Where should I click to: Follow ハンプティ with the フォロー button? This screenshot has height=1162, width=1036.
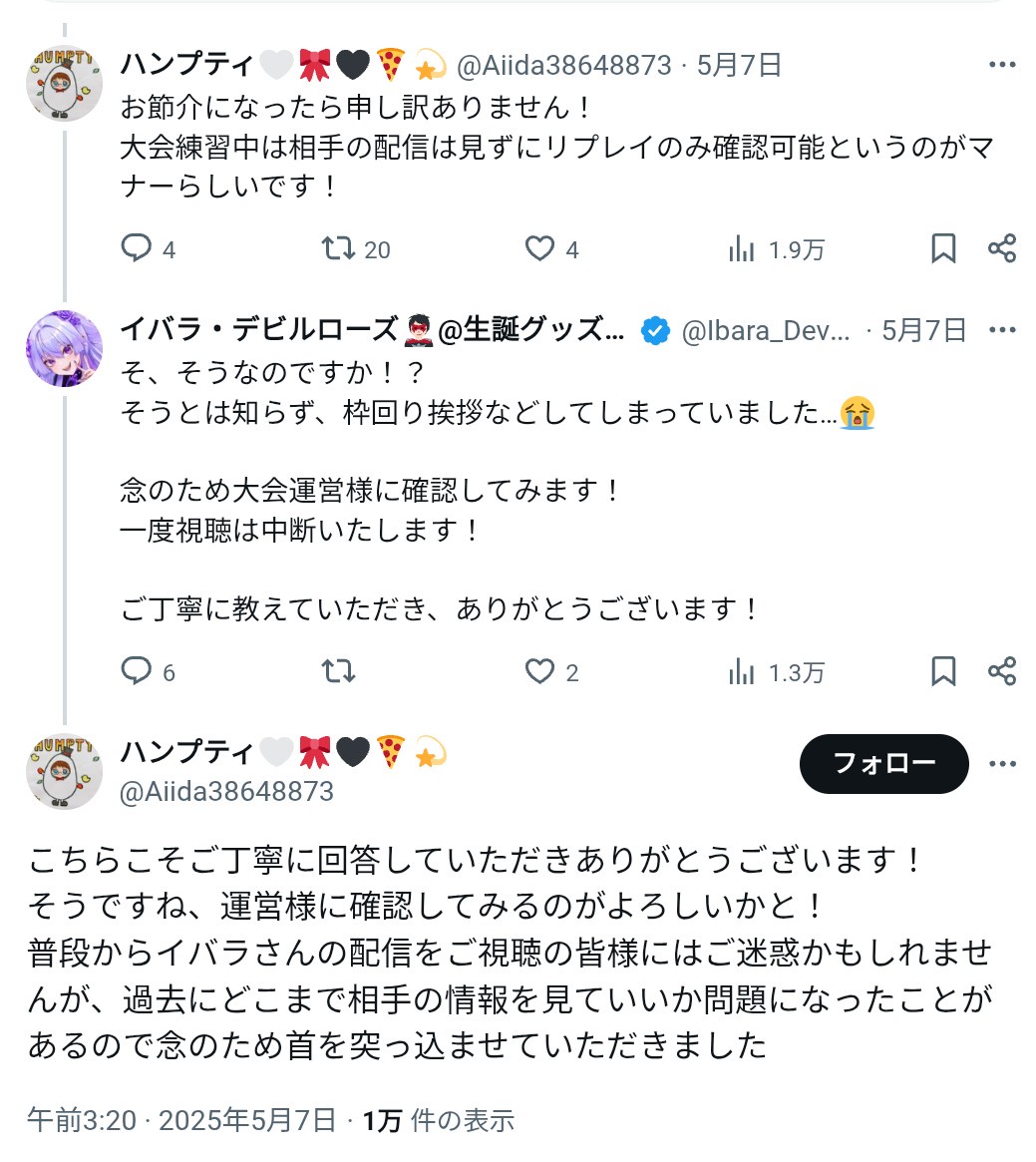tap(883, 763)
